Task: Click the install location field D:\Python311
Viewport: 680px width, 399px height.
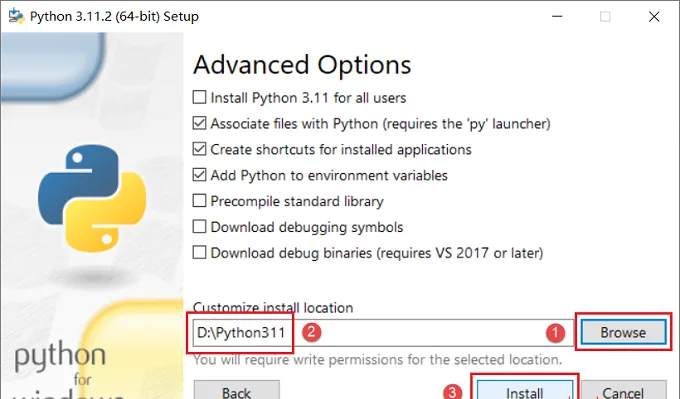Action: pyautogui.click(x=383, y=333)
